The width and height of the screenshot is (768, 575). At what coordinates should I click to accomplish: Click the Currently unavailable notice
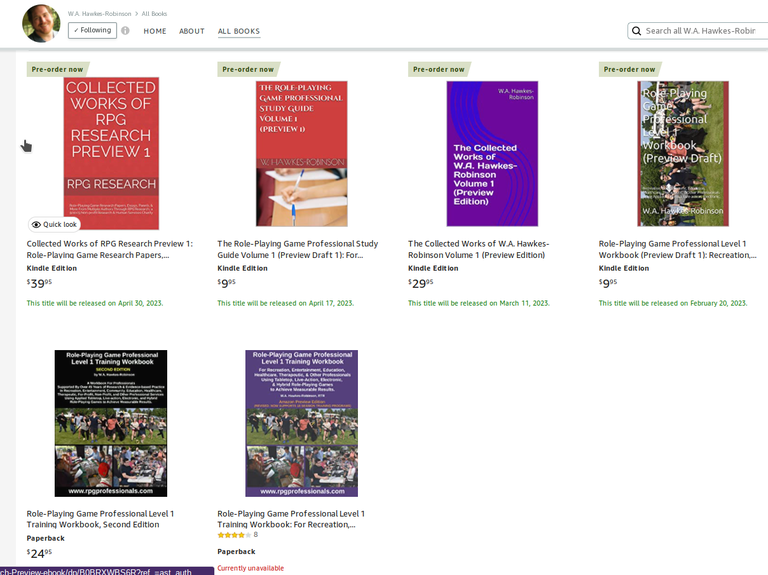click(x=251, y=568)
